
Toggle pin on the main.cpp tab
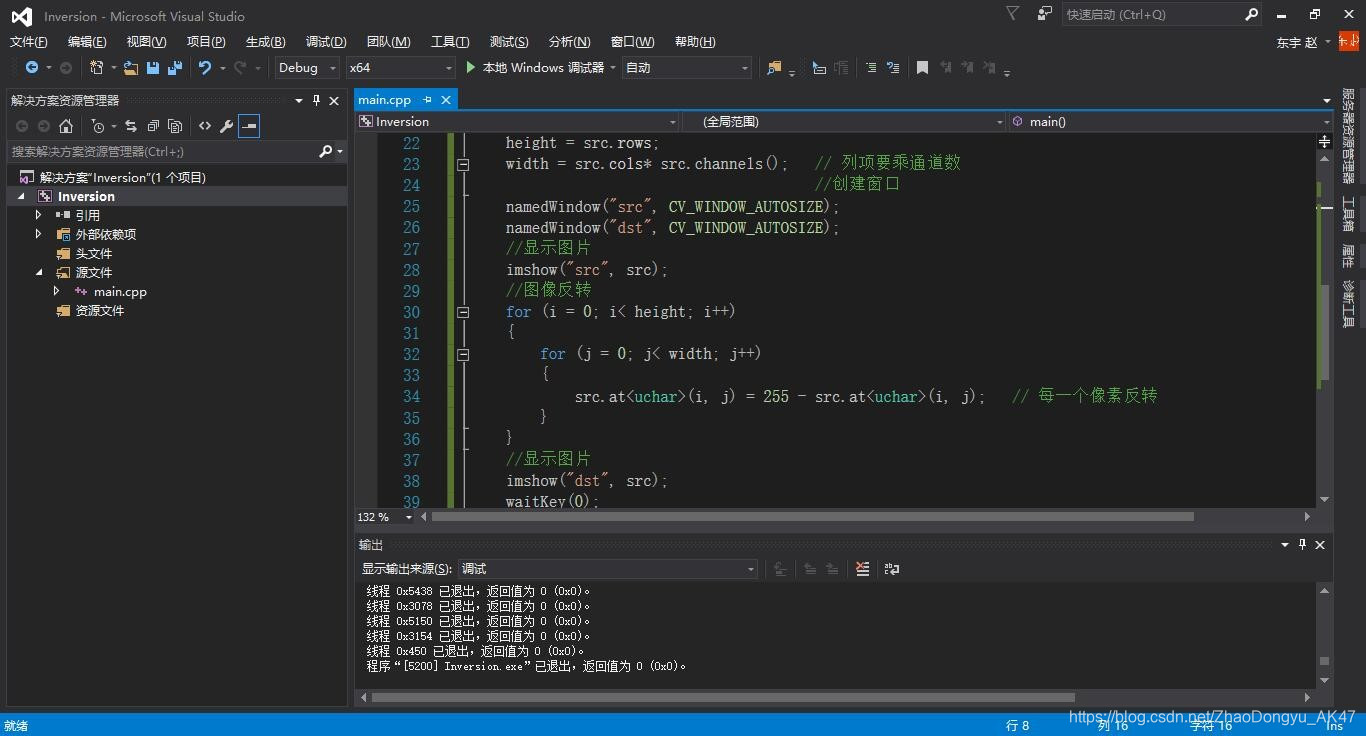click(427, 100)
